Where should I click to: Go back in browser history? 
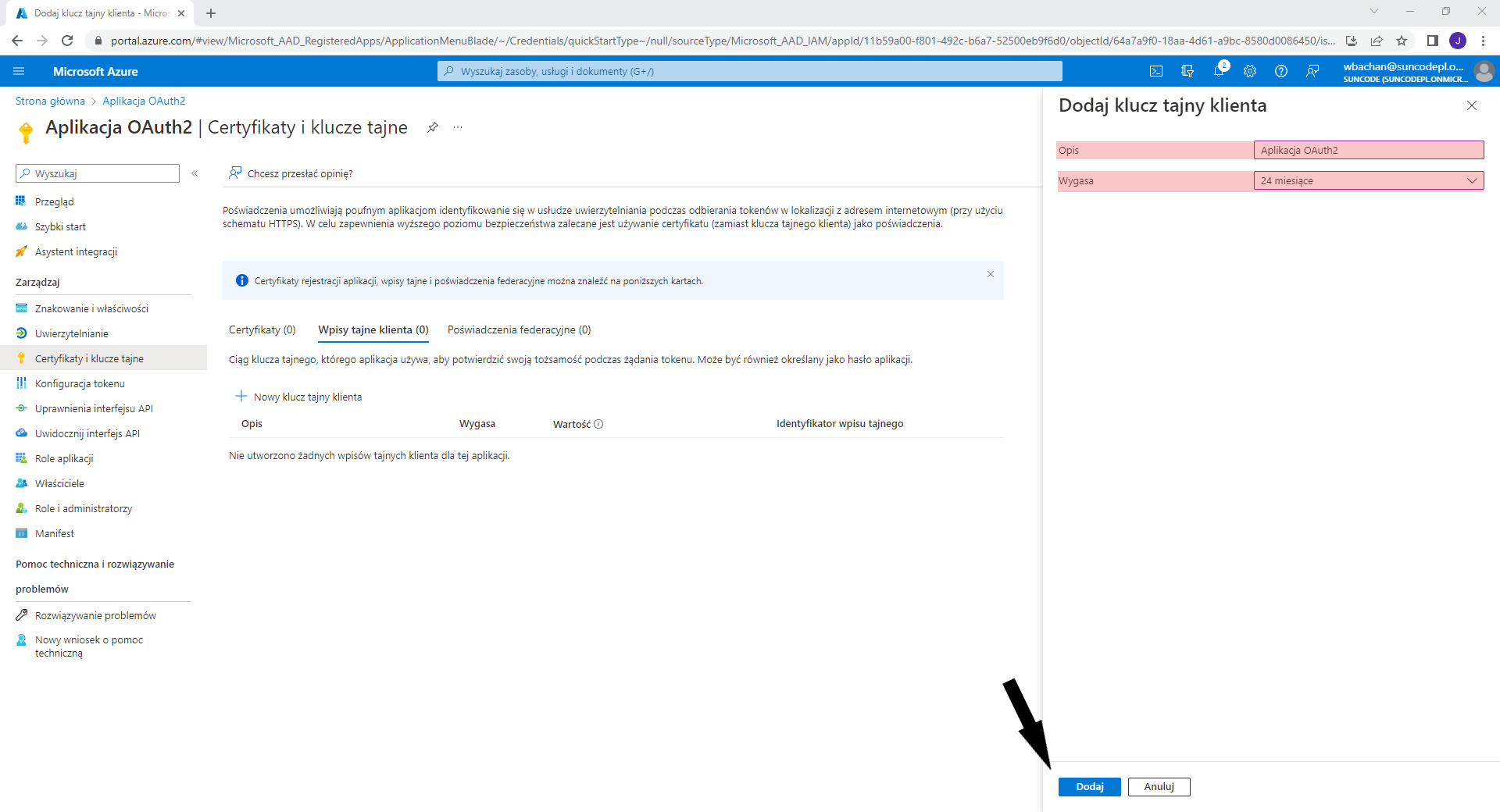tap(17, 41)
